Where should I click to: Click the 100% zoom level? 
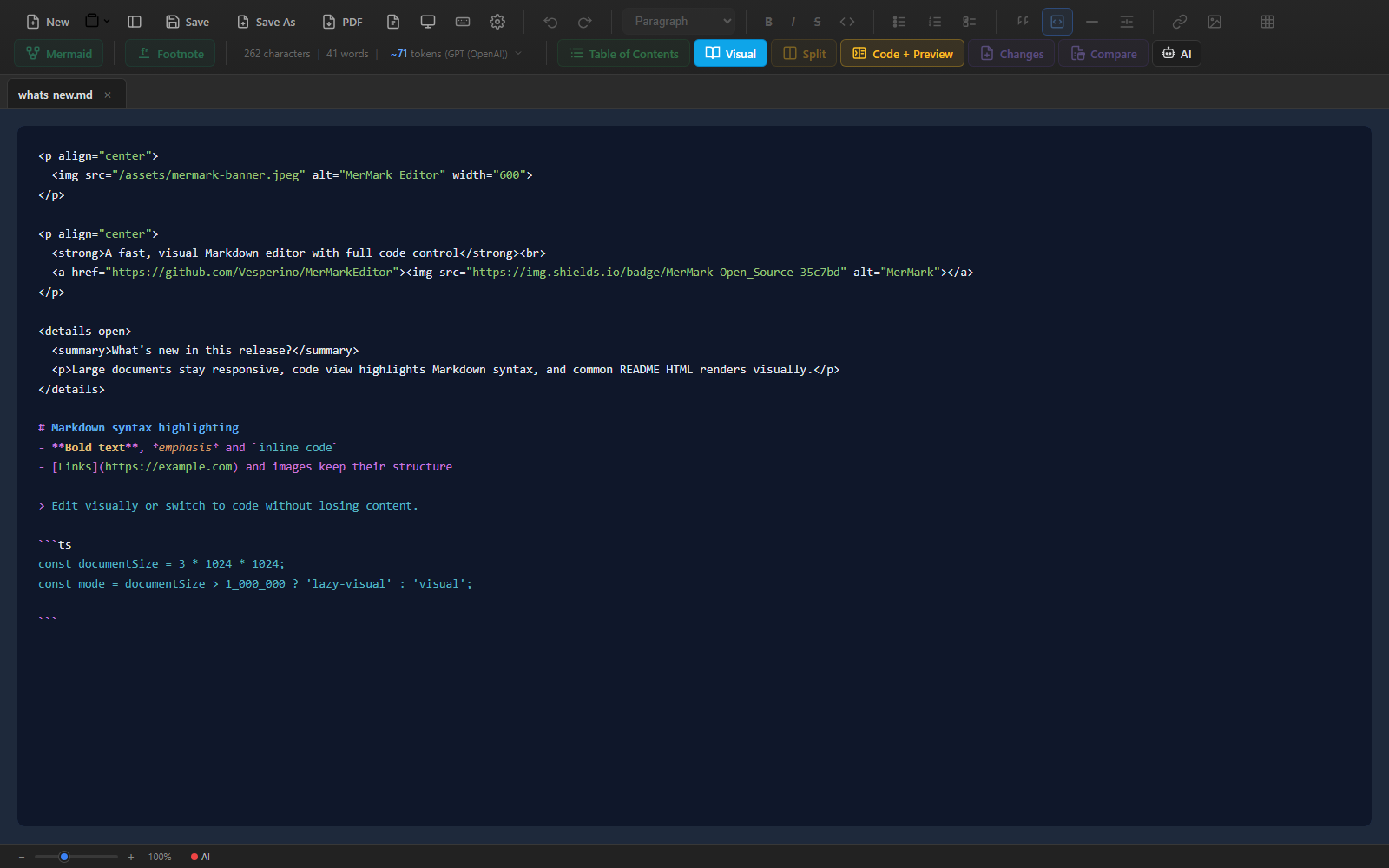(160, 857)
